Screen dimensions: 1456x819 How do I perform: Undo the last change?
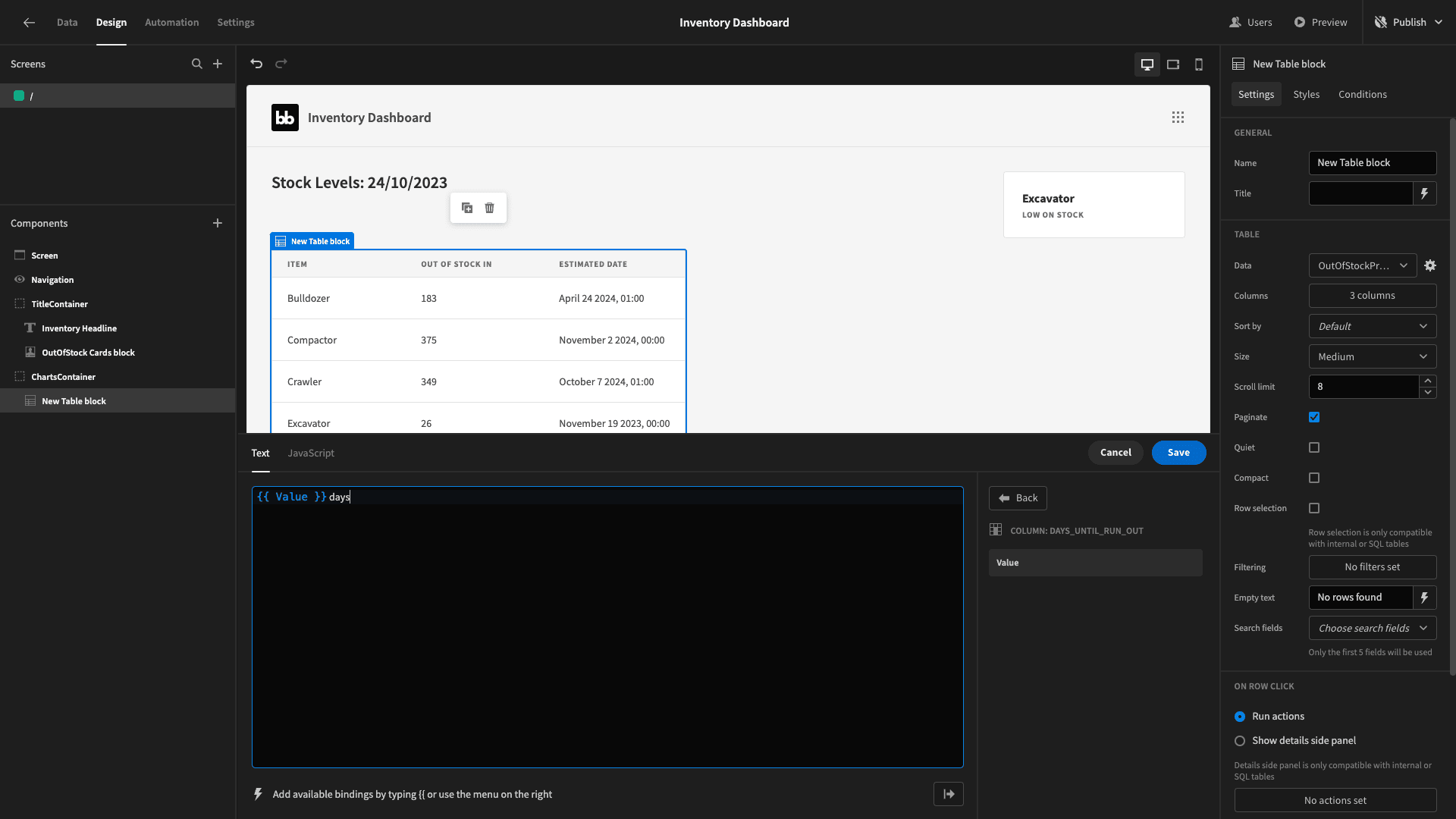[256, 64]
